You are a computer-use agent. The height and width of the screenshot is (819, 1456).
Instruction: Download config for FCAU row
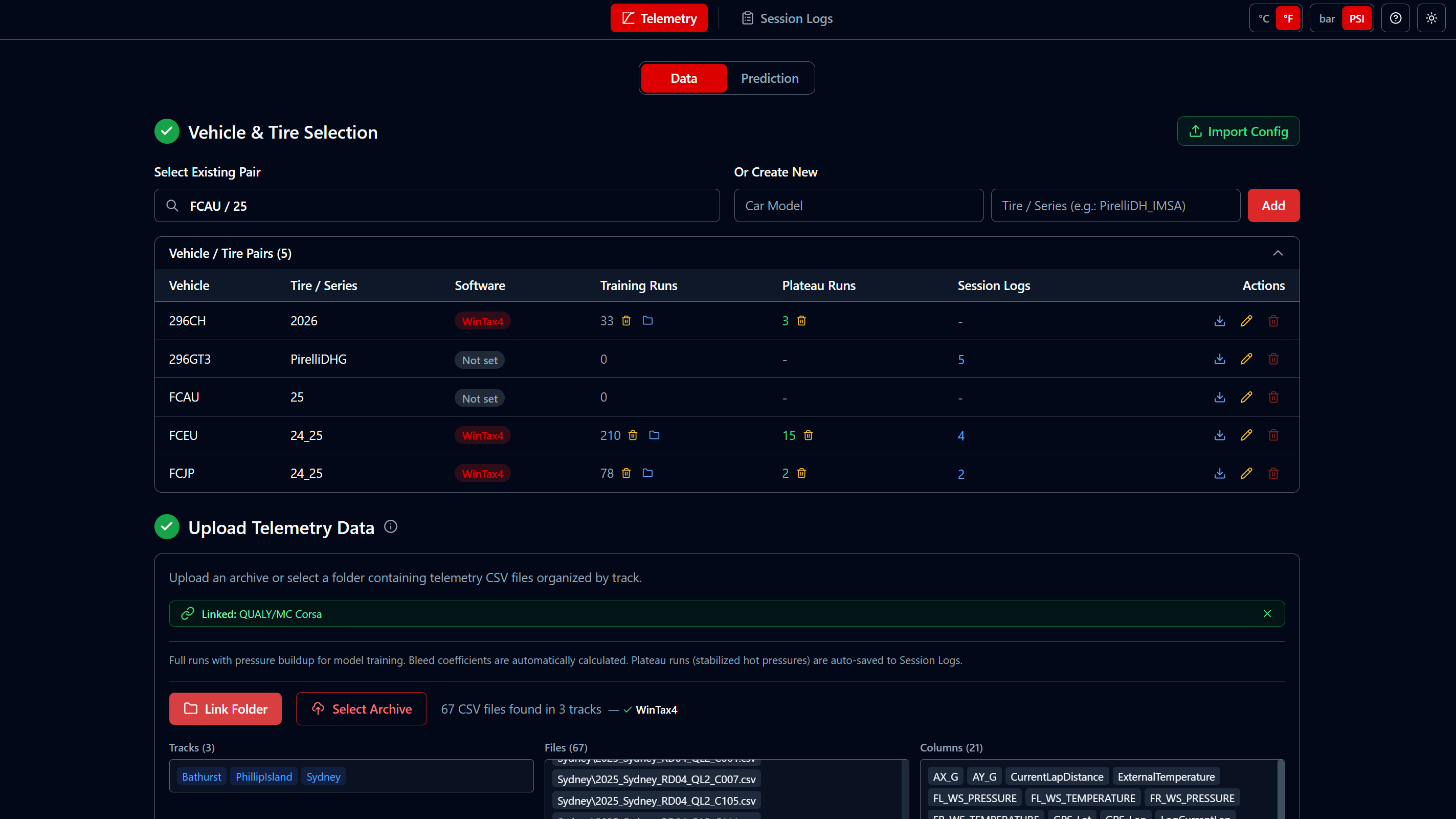pyautogui.click(x=1220, y=397)
